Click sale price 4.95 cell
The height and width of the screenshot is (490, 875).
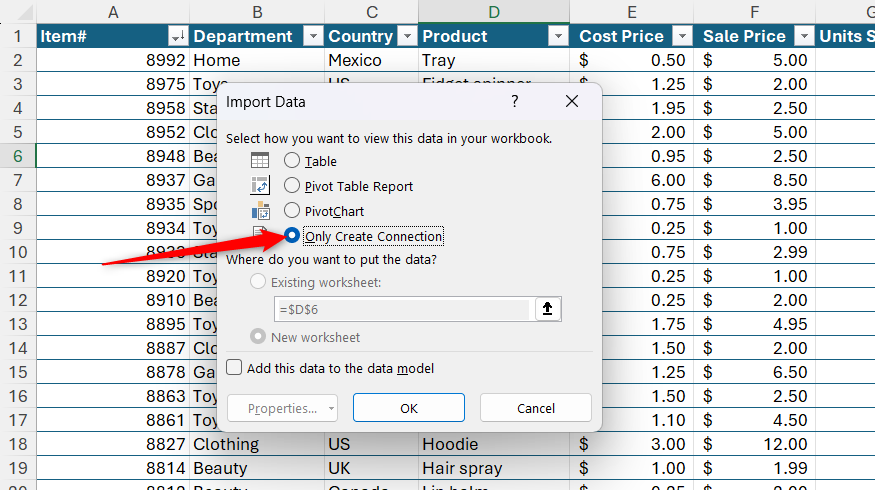754,324
